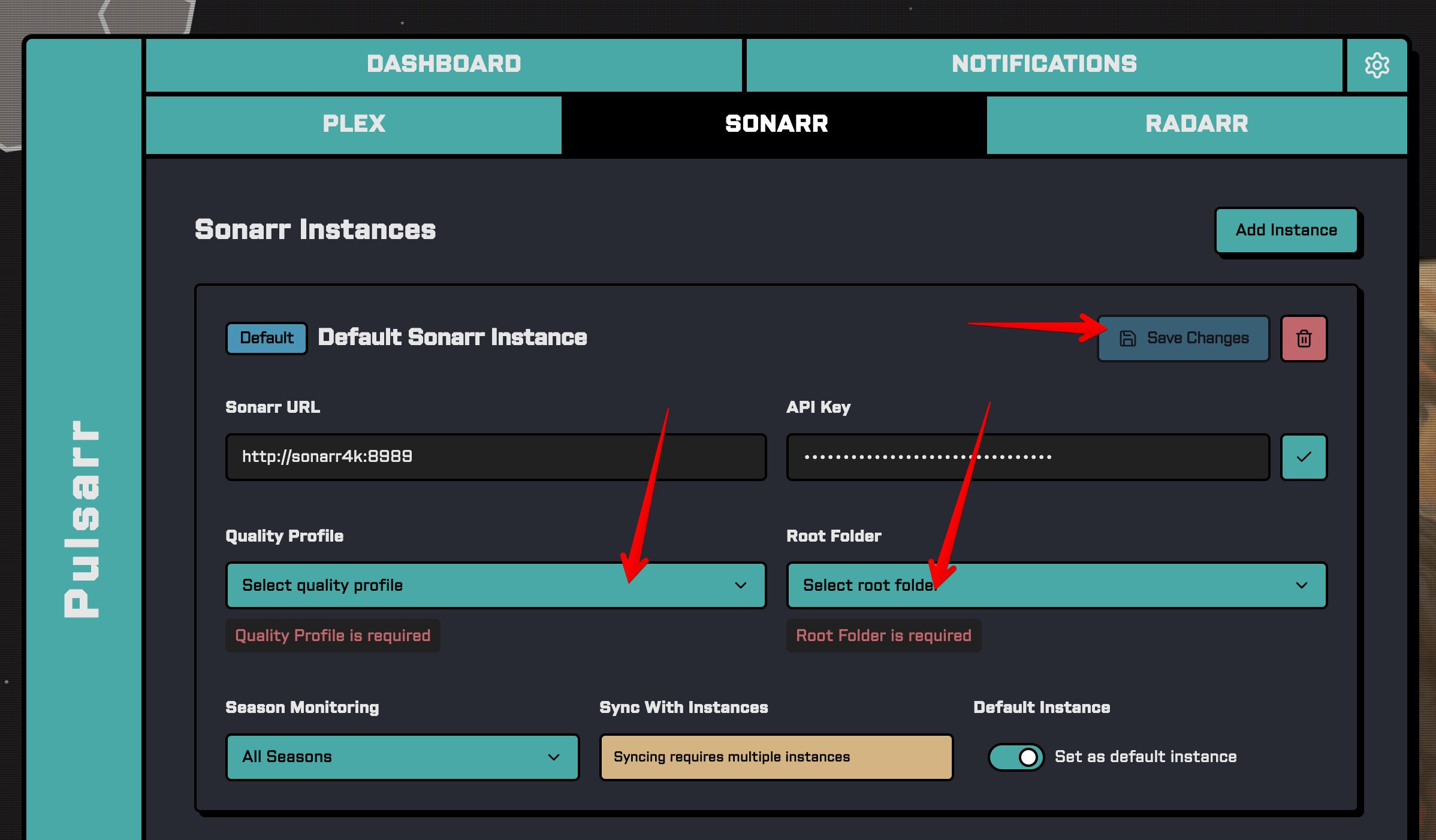Test API key with the checkmark button
This screenshot has width=1436, height=840.
(1304, 457)
